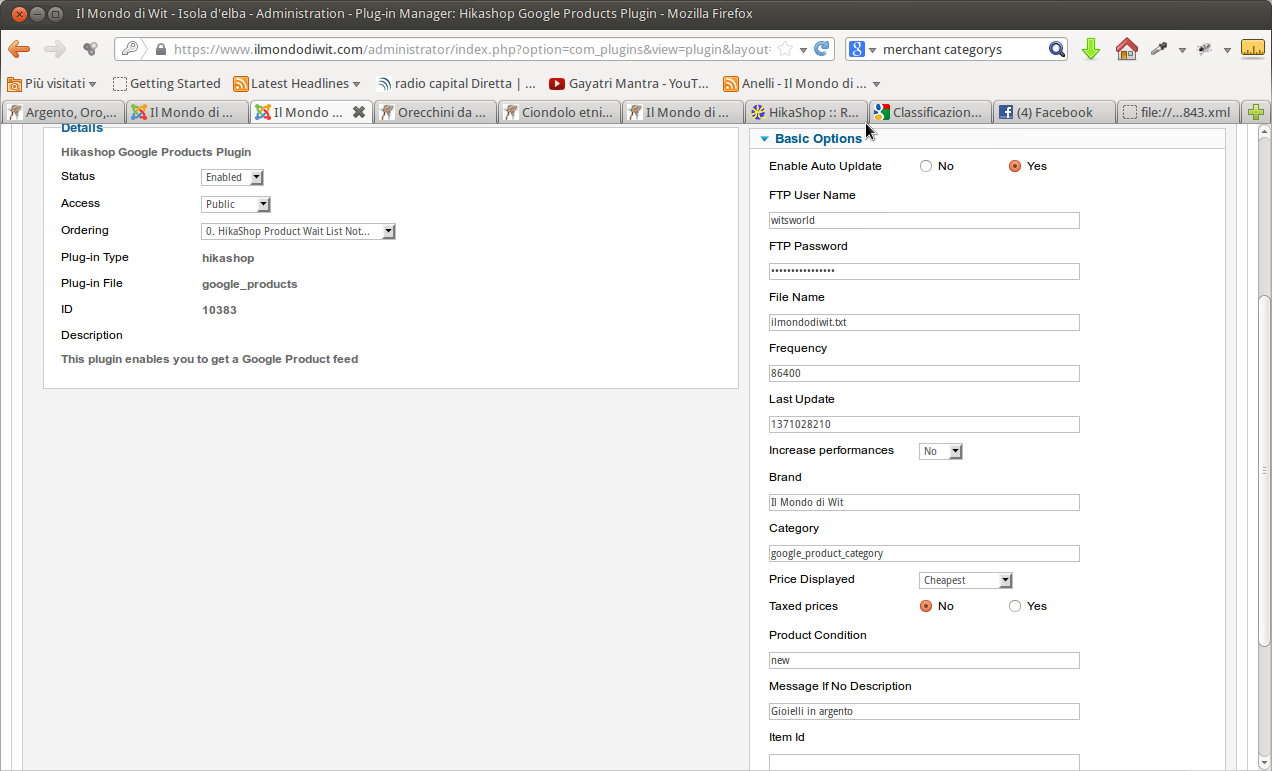This screenshot has height=771, width=1272.
Task: Click the Gayatri Mantra YouTube bookmark icon
Action: [557, 84]
